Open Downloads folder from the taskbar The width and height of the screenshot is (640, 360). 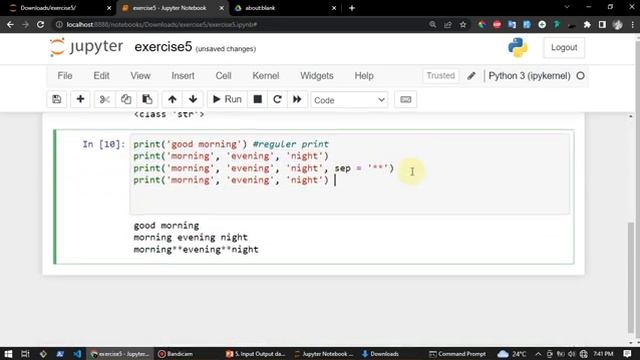(x=380, y=354)
